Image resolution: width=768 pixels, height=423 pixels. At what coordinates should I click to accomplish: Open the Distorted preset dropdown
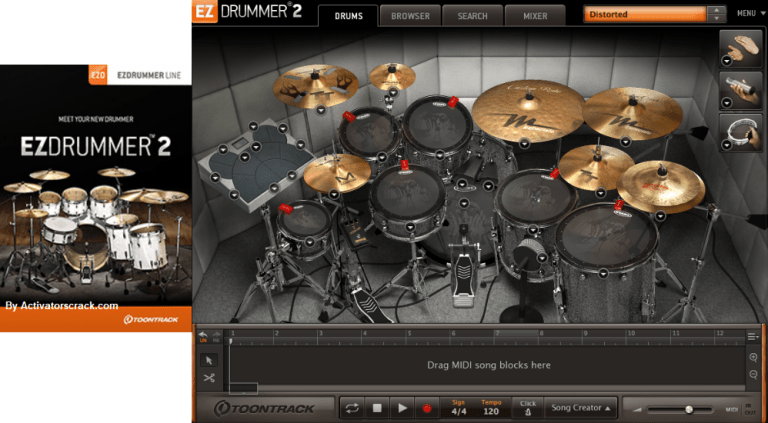(645, 14)
